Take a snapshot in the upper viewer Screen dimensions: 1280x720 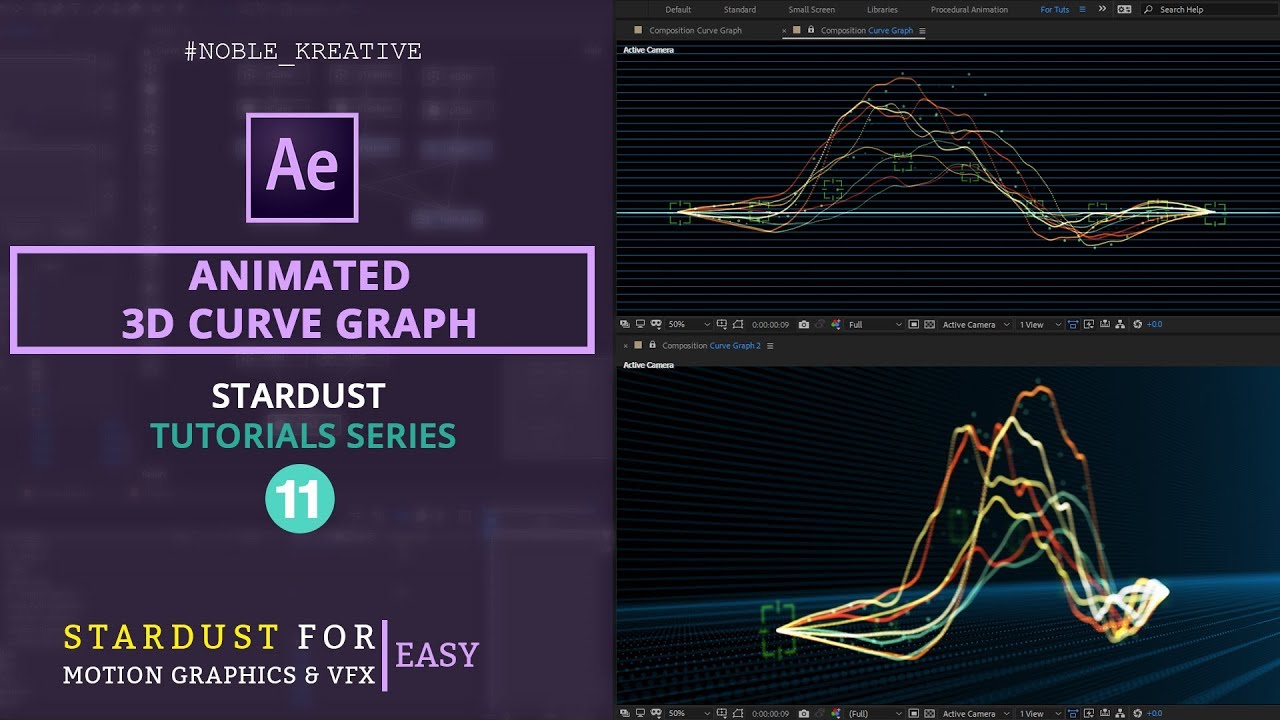tap(804, 325)
